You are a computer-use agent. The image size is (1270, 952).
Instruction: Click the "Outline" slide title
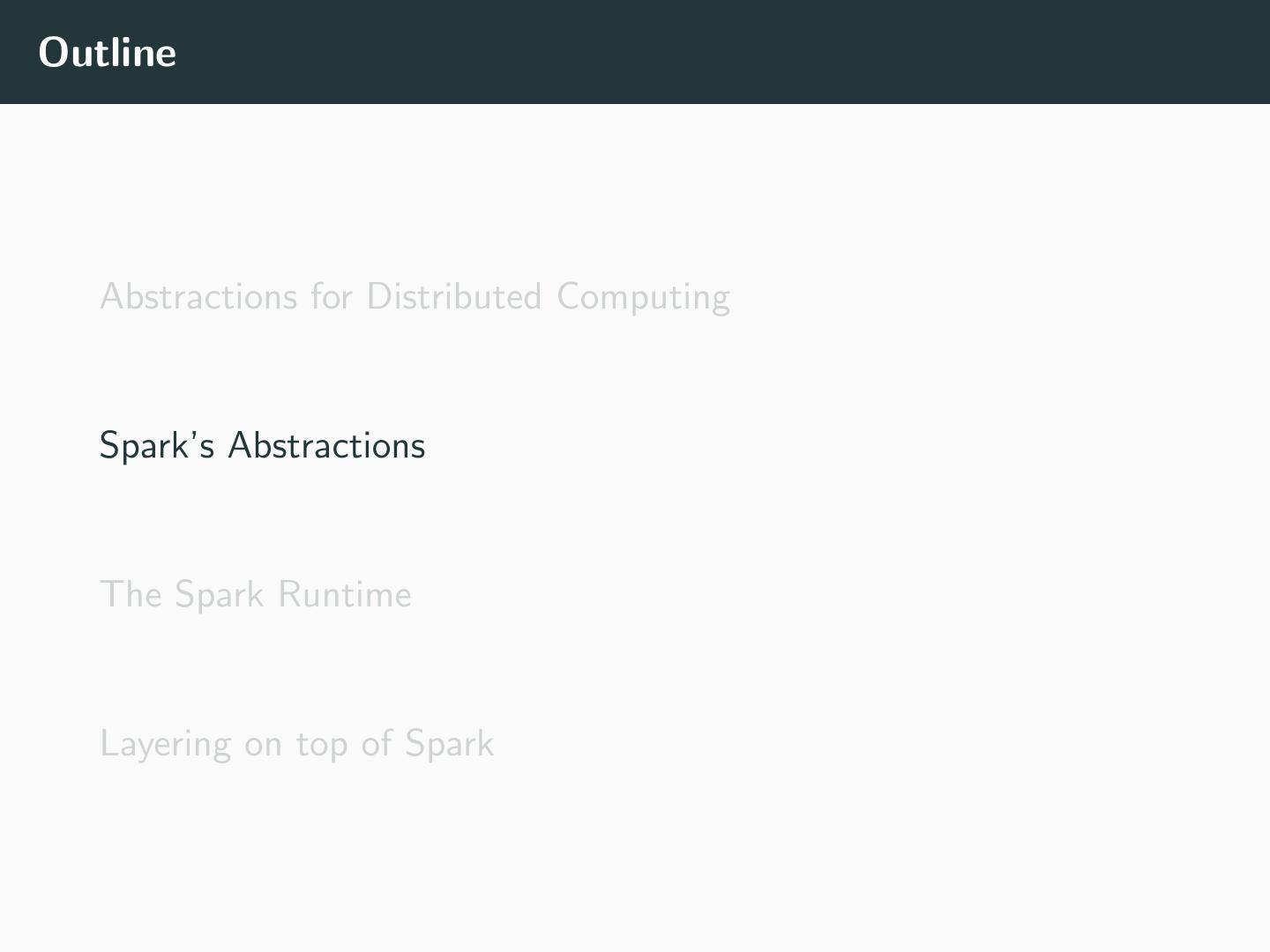point(107,52)
